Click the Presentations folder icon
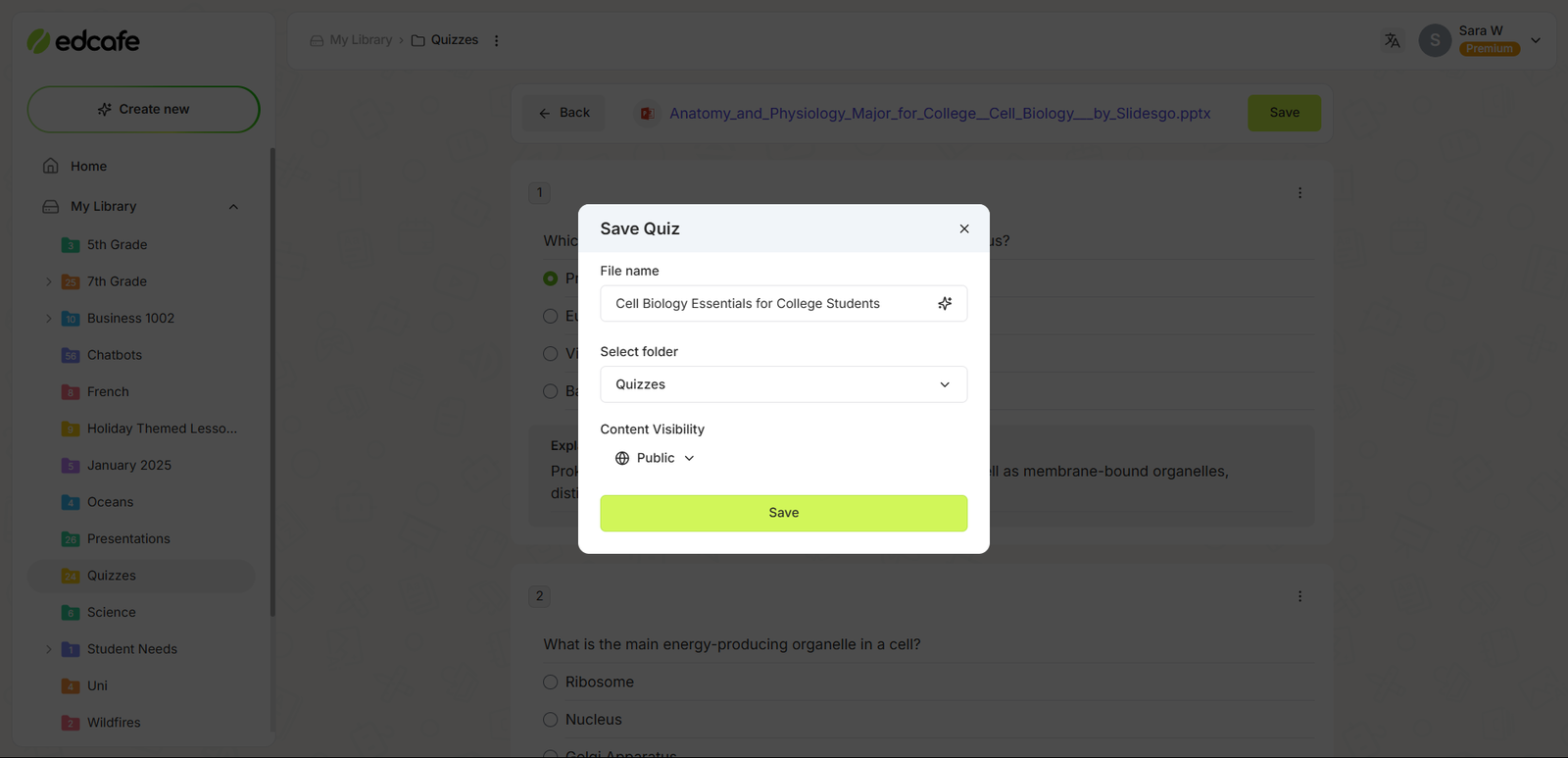Screen dimensions: 1568x758 tap(71, 539)
